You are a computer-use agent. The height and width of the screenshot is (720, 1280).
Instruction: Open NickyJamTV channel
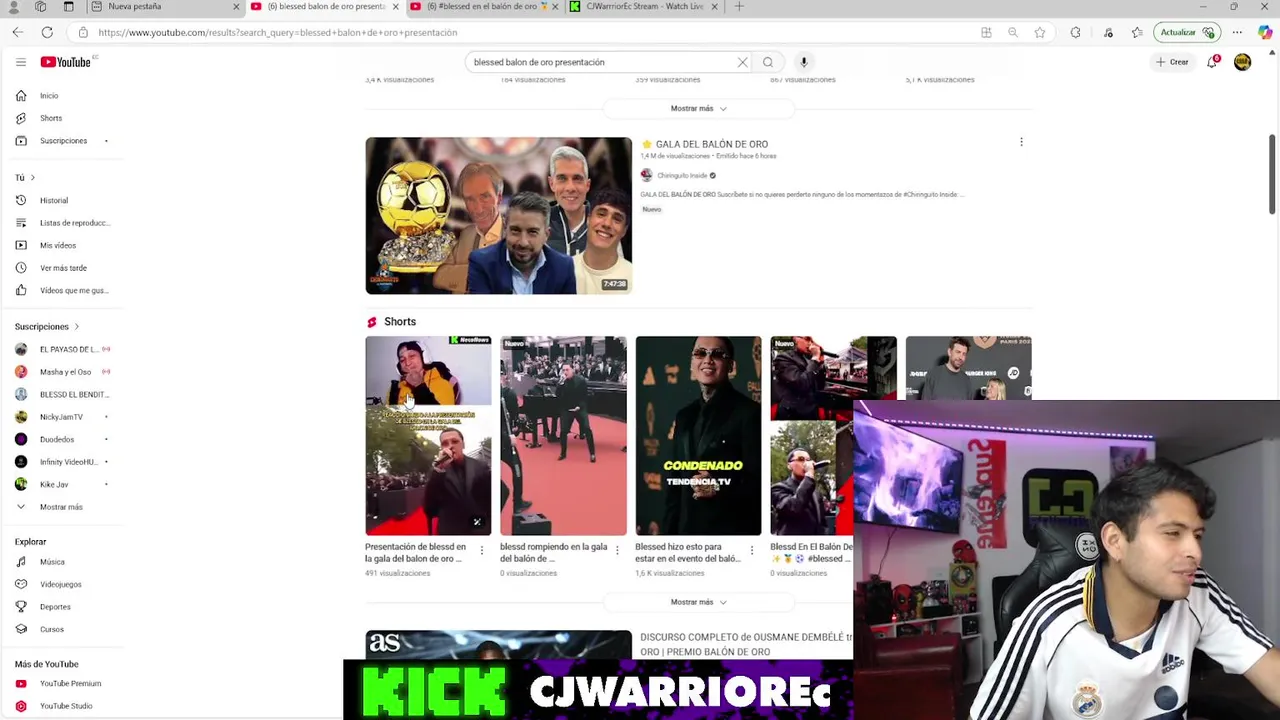[62, 417]
